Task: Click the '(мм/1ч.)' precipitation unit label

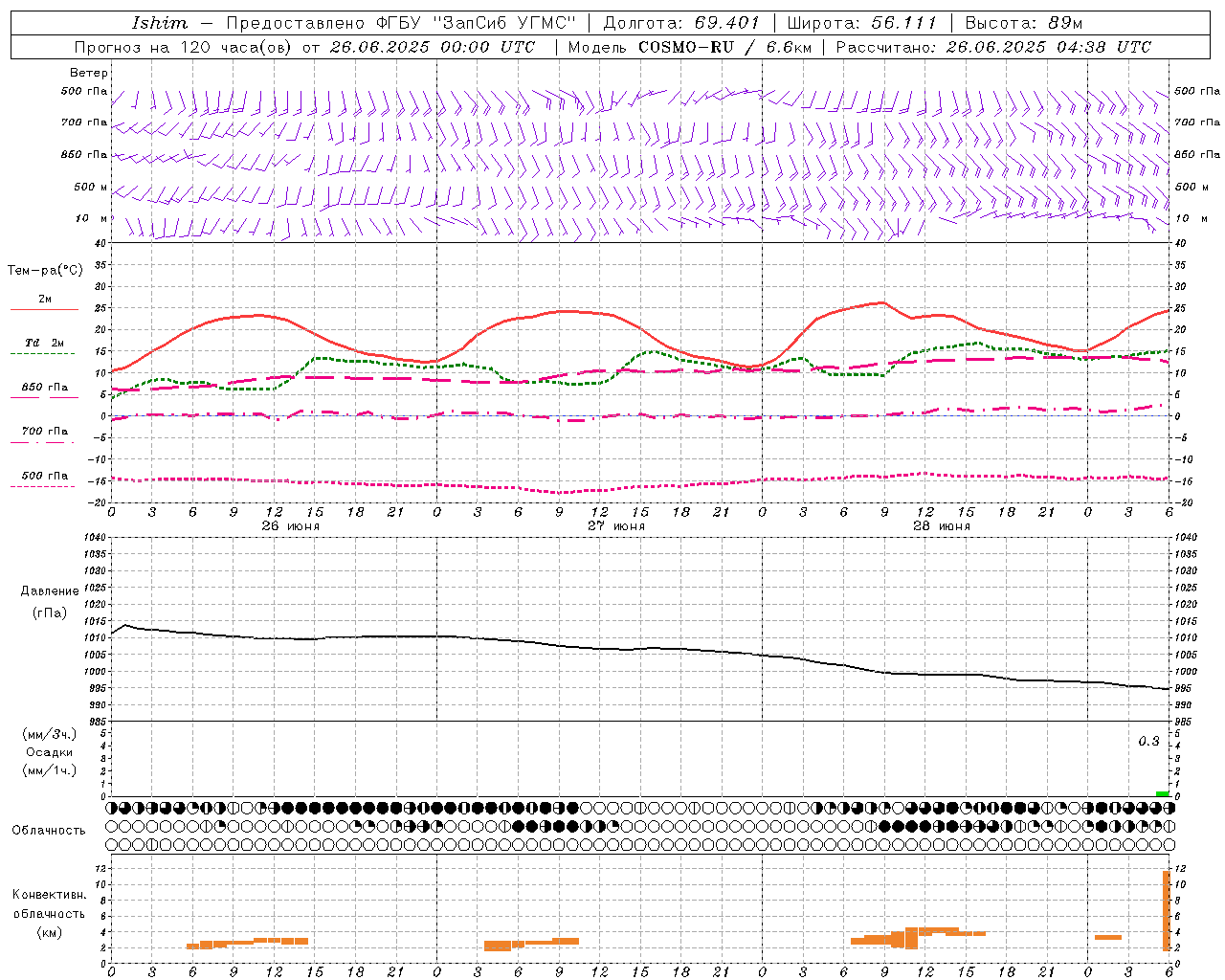Action: (50, 770)
